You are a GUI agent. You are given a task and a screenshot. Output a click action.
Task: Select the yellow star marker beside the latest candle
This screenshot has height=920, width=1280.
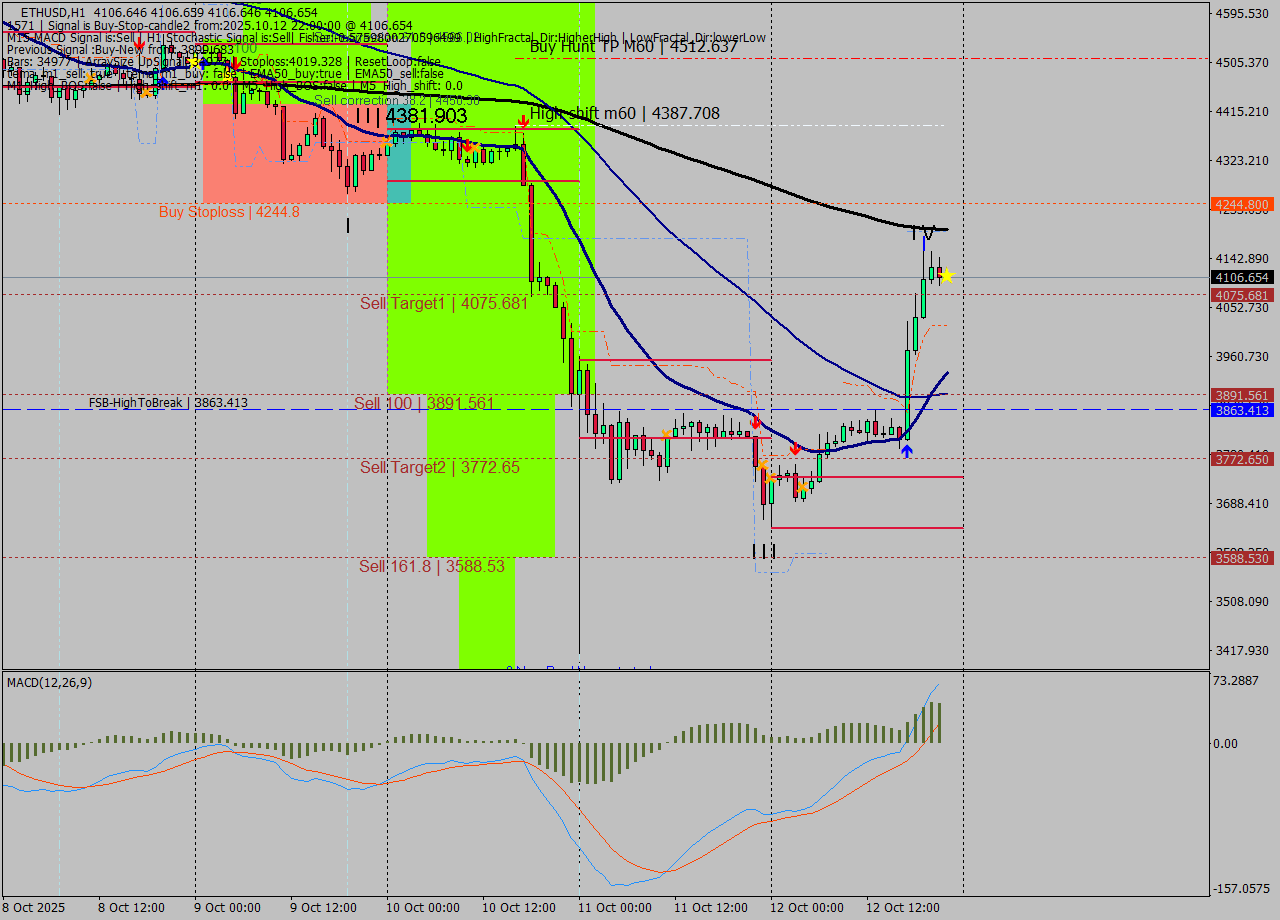click(x=945, y=277)
